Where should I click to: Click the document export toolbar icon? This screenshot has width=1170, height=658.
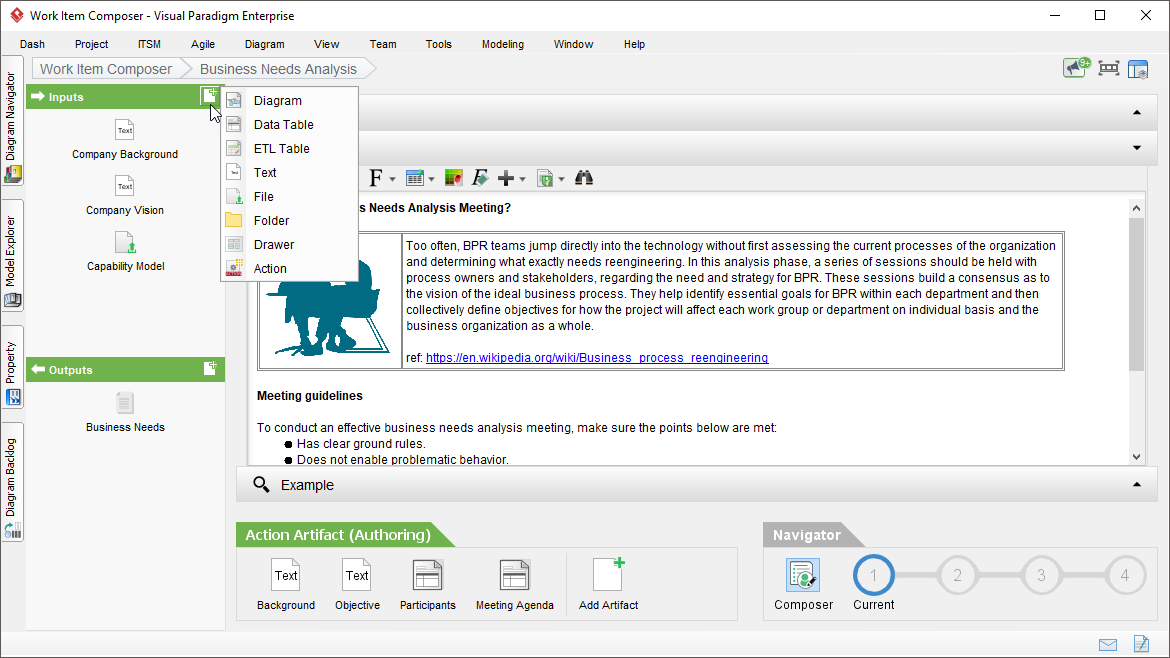coord(545,178)
